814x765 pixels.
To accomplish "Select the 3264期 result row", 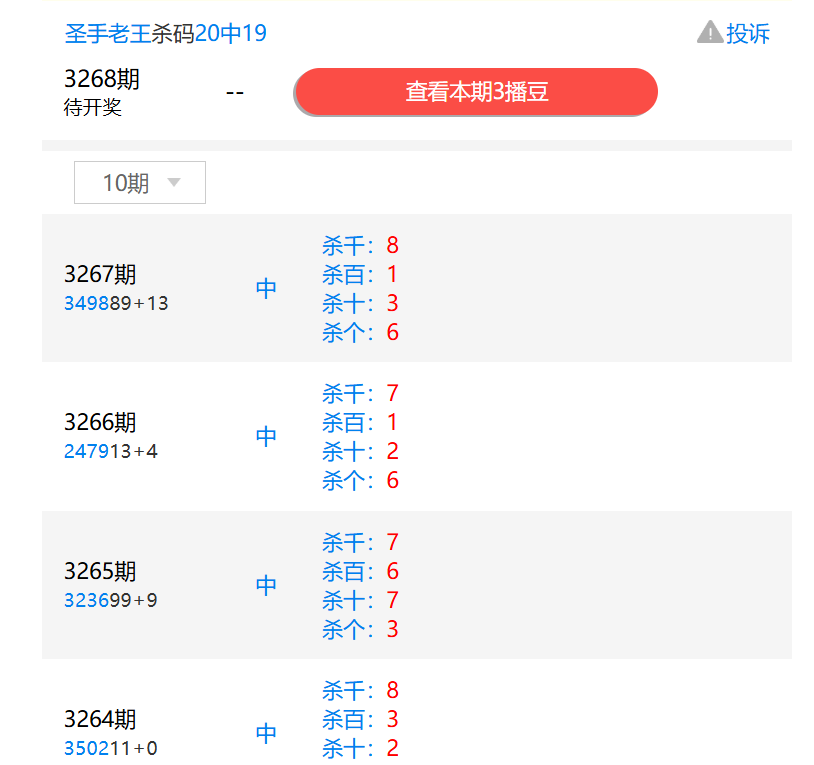I will point(416,720).
